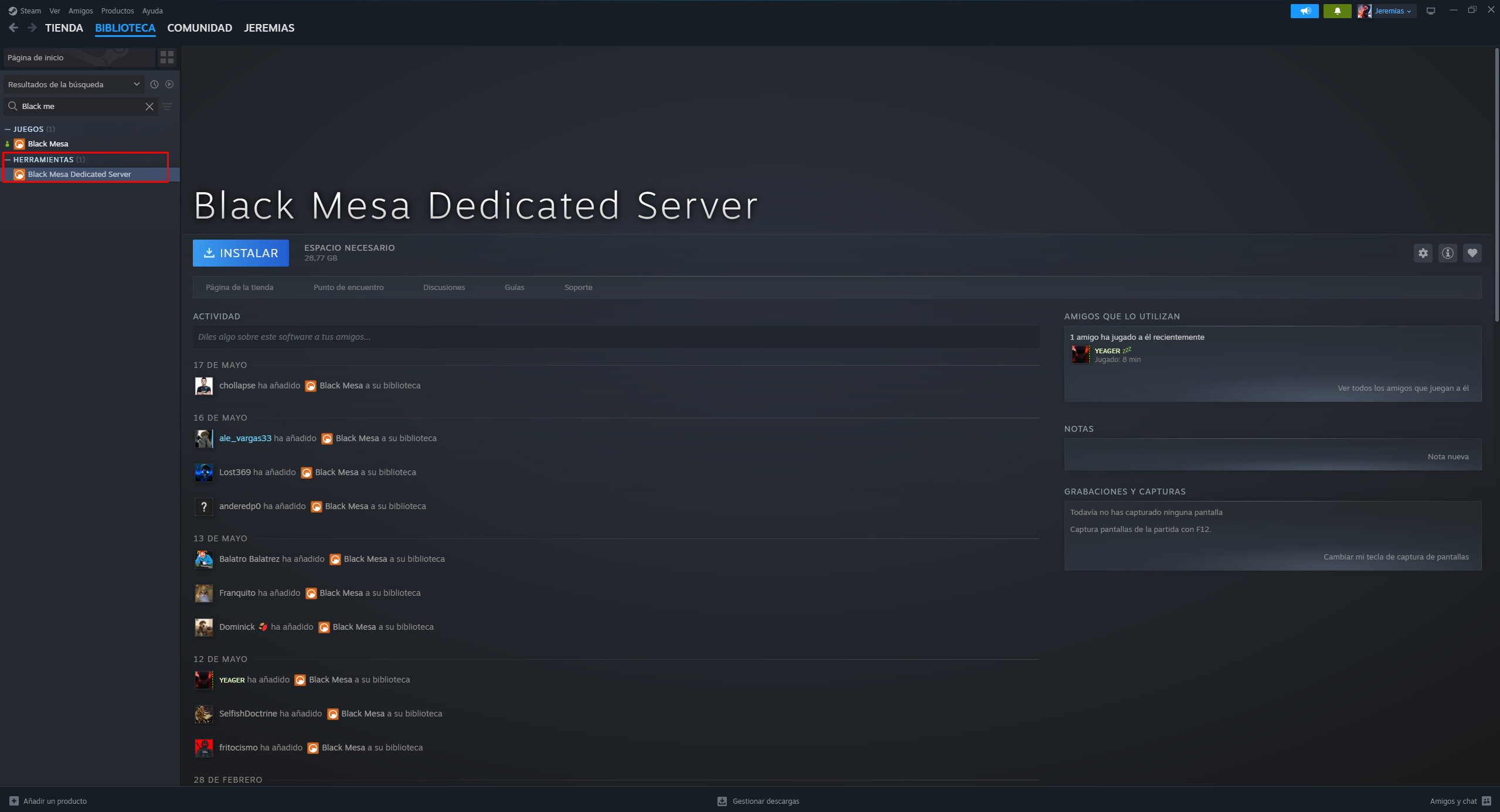The width and height of the screenshot is (1500, 812).
Task: Open the Ayuda menu
Action: pos(152,11)
